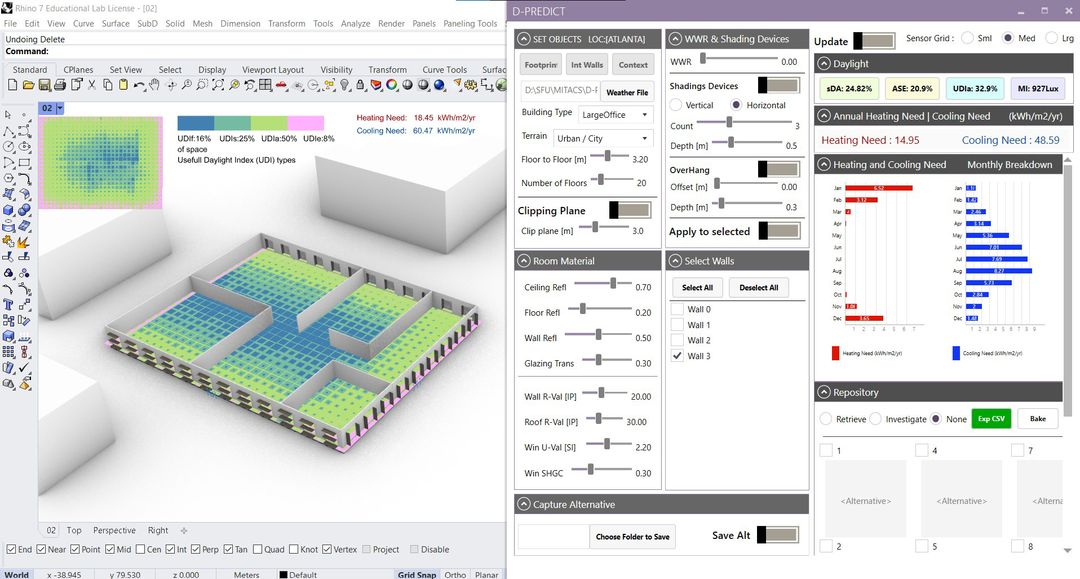Click the Perspective viewport tab at bottom
Image resolution: width=1080 pixels, height=579 pixels.
(114, 531)
